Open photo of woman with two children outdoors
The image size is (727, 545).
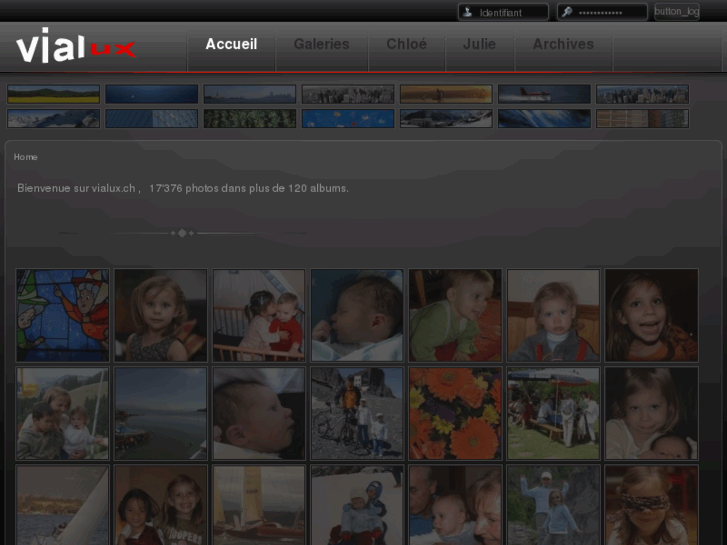click(x=63, y=413)
